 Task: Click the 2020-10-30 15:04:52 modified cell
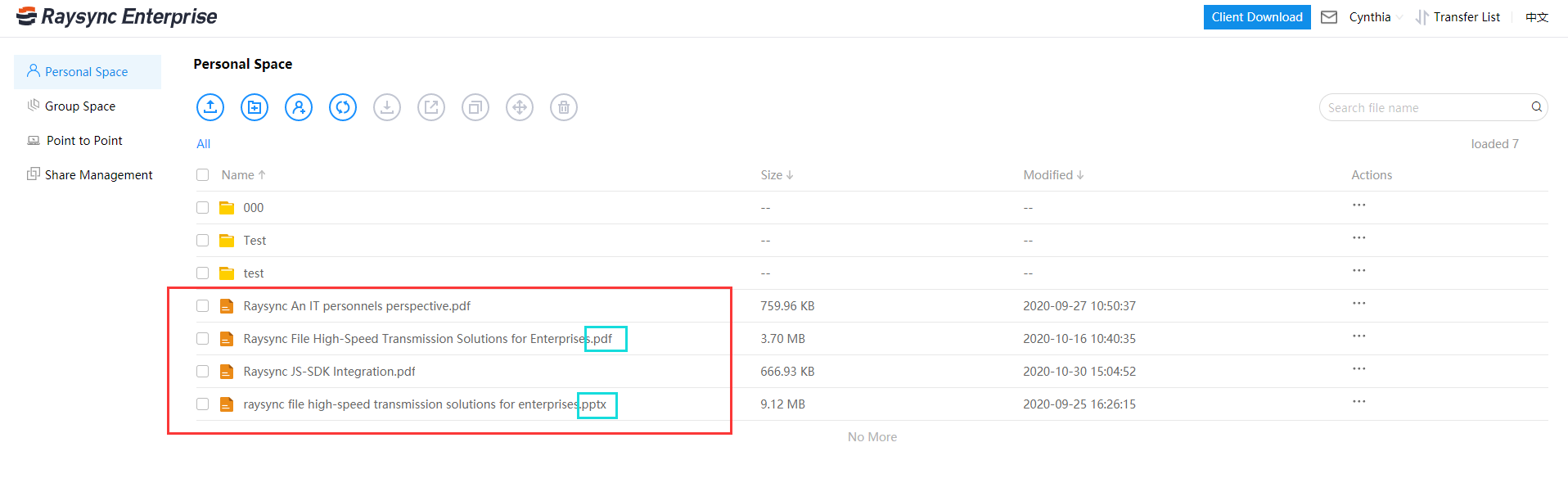[1079, 372]
